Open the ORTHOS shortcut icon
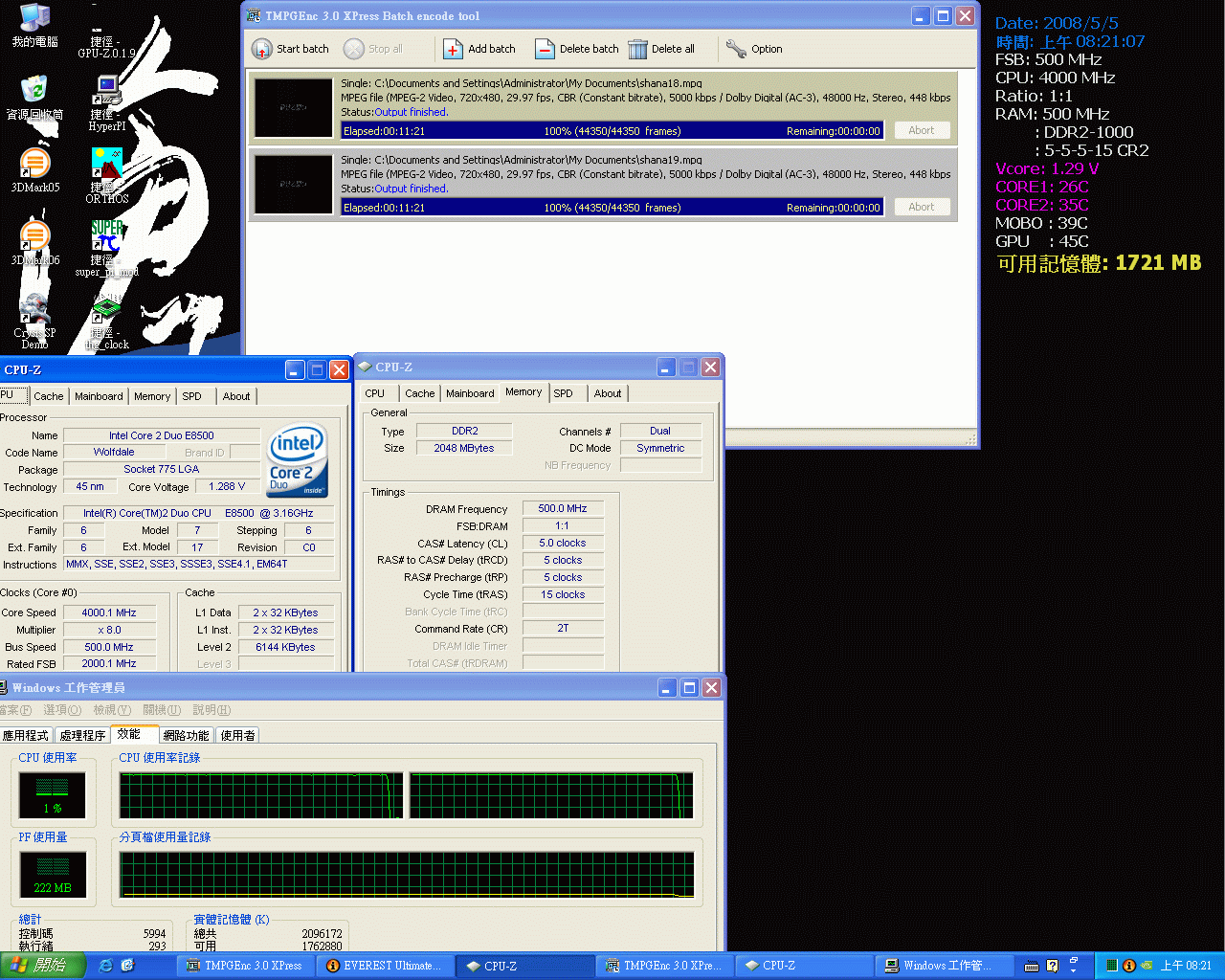 (x=106, y=177)
